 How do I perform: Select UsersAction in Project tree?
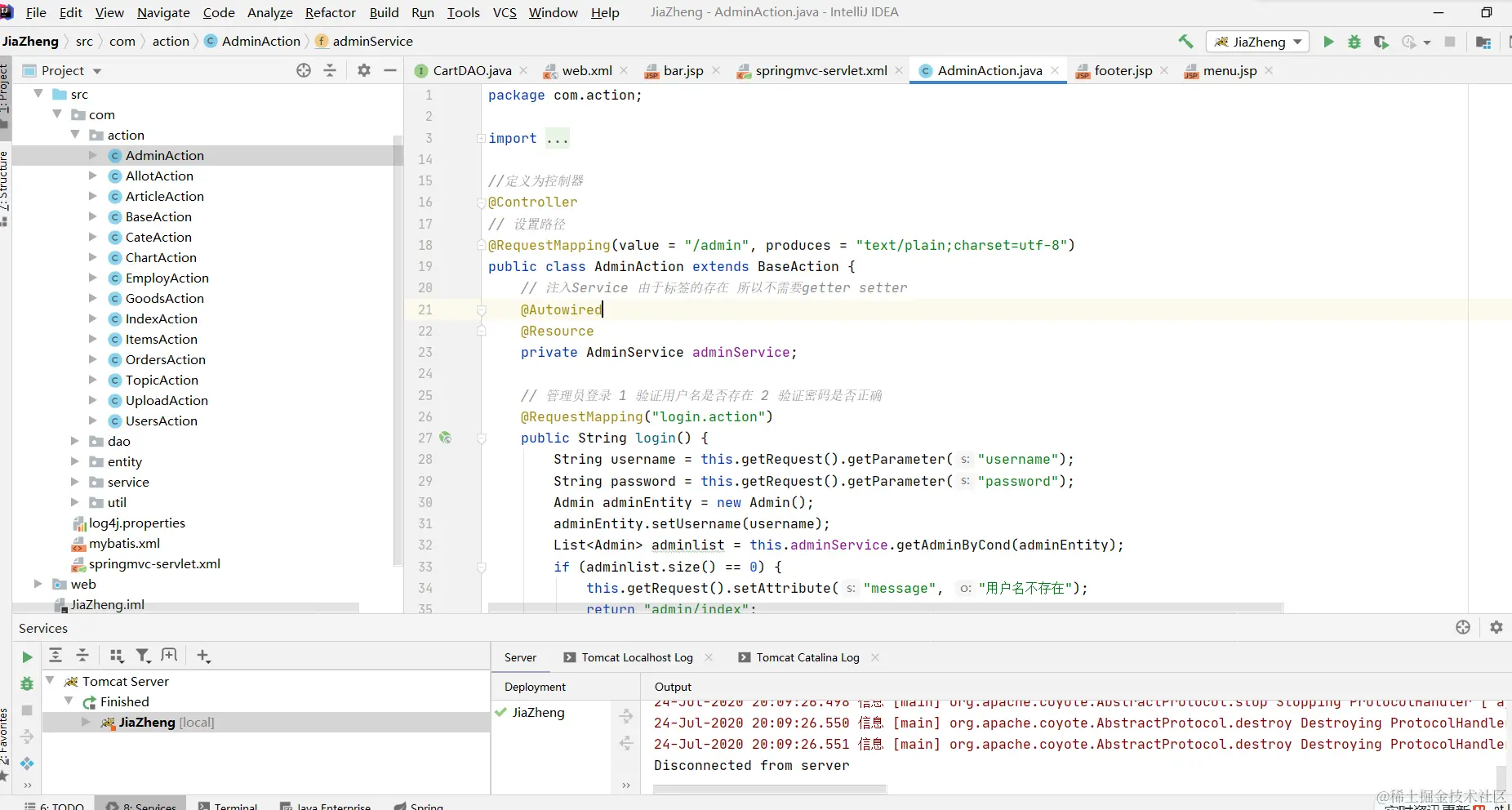[x=161, y=421]
